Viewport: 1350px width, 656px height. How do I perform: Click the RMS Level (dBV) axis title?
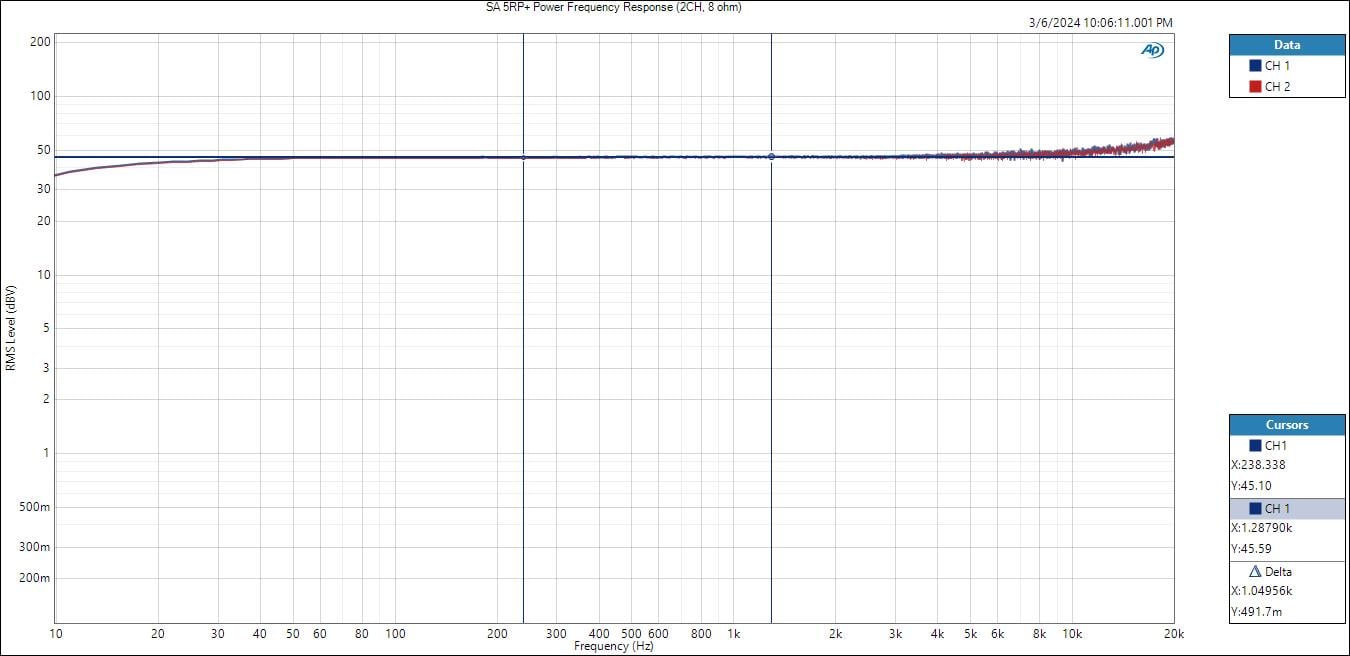(x=11, y=328)
